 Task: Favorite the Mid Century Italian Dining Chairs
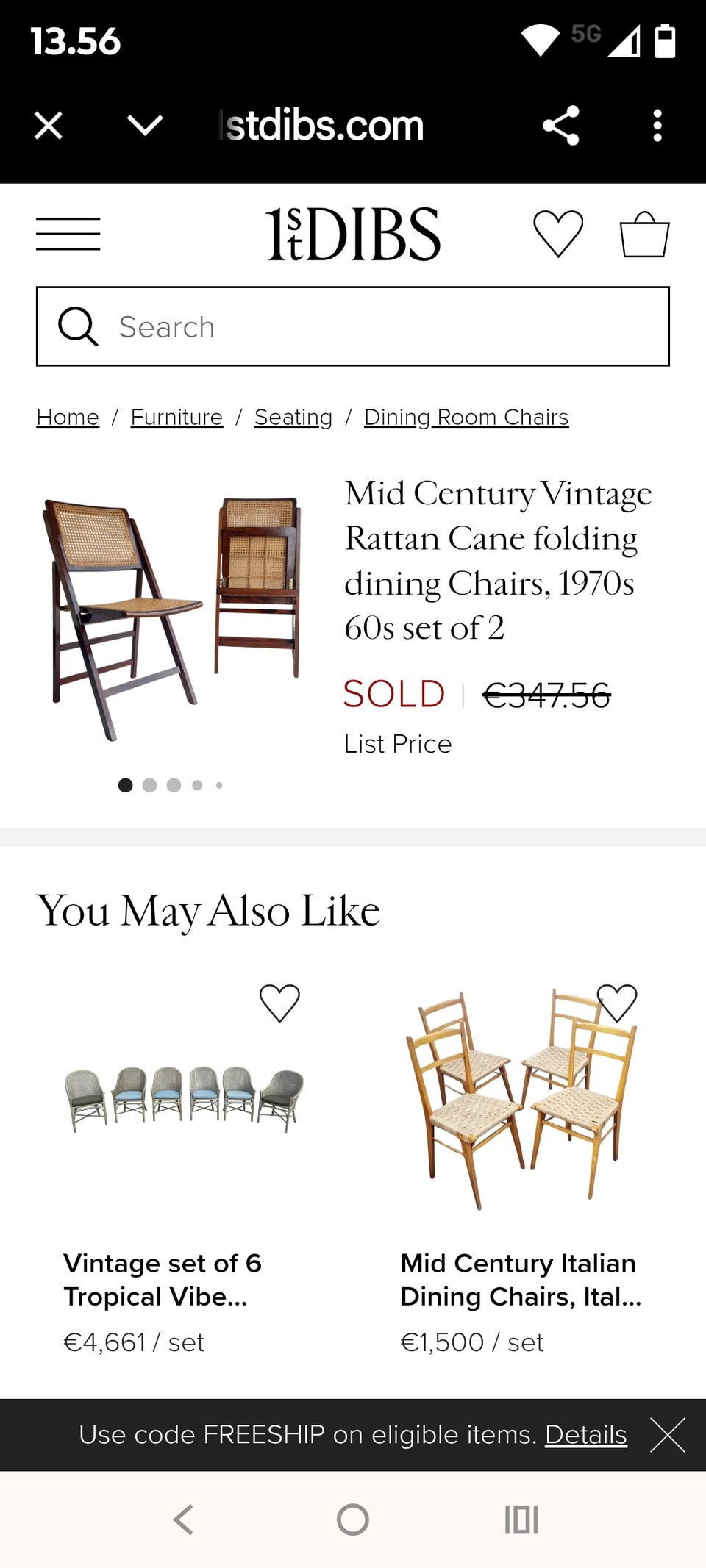tap(616, 1003)
